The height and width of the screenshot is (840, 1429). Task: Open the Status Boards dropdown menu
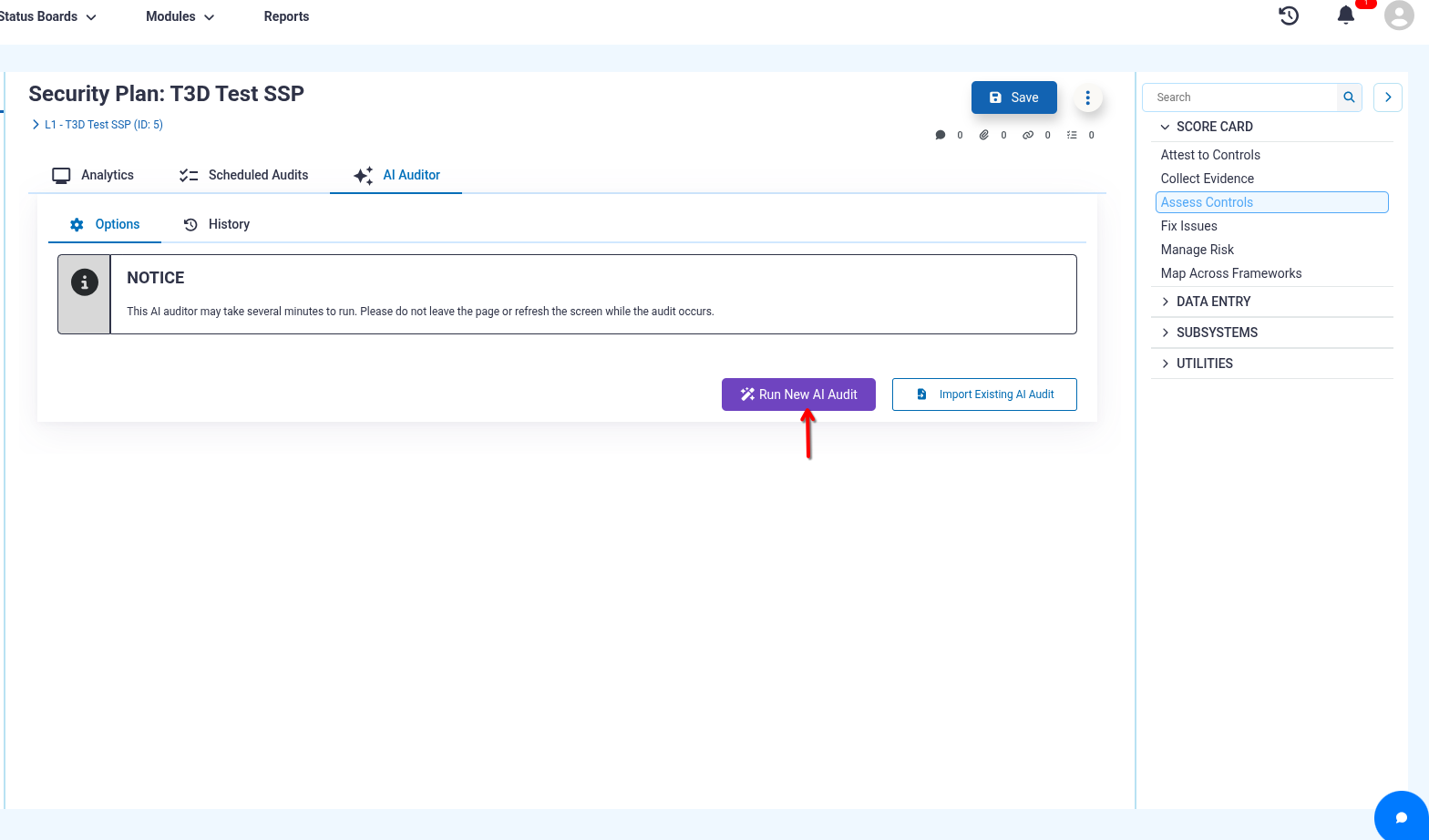coord(47,16)
